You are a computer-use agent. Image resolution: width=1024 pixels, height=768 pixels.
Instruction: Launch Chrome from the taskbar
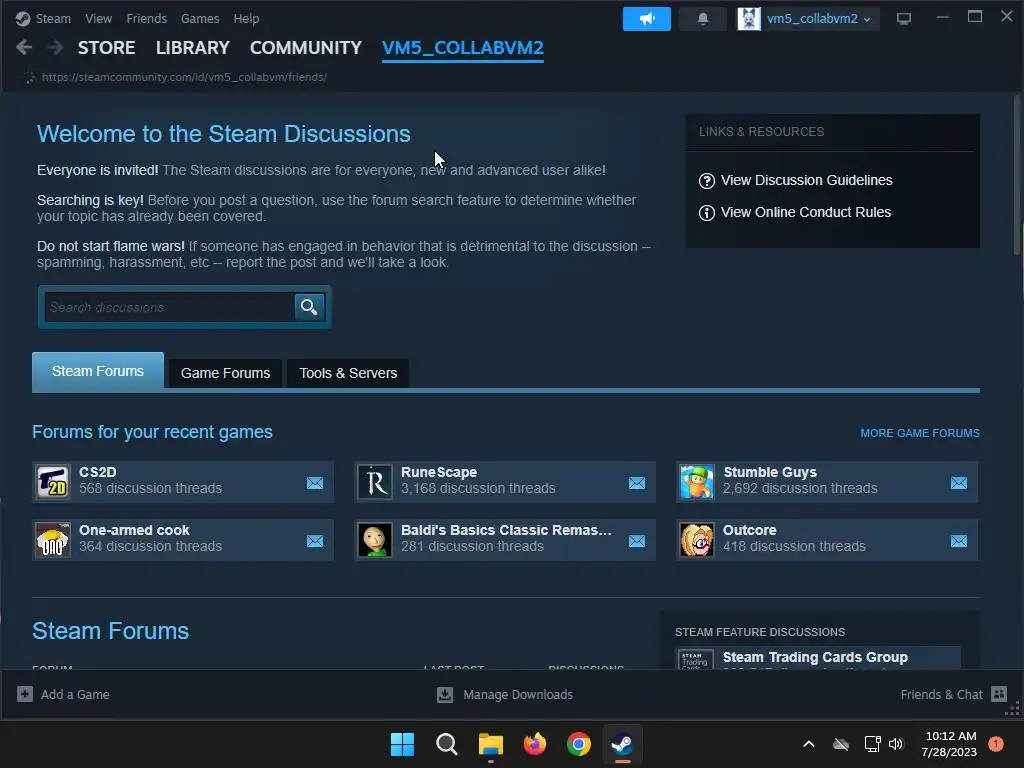pyautogui.click(x=579, y=744)
